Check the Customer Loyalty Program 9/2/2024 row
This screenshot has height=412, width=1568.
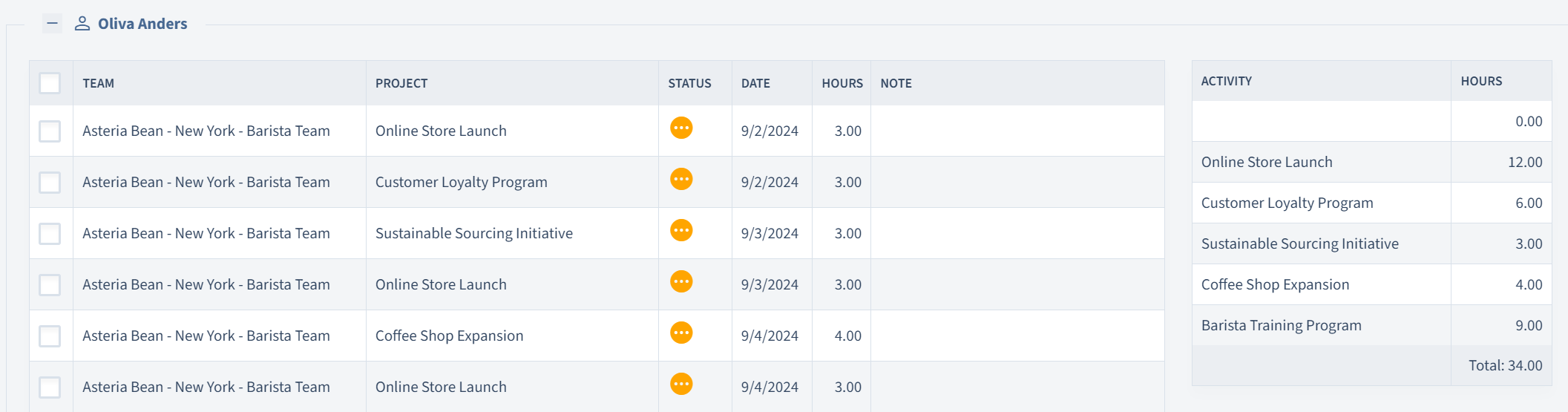[x=50, y=183]
